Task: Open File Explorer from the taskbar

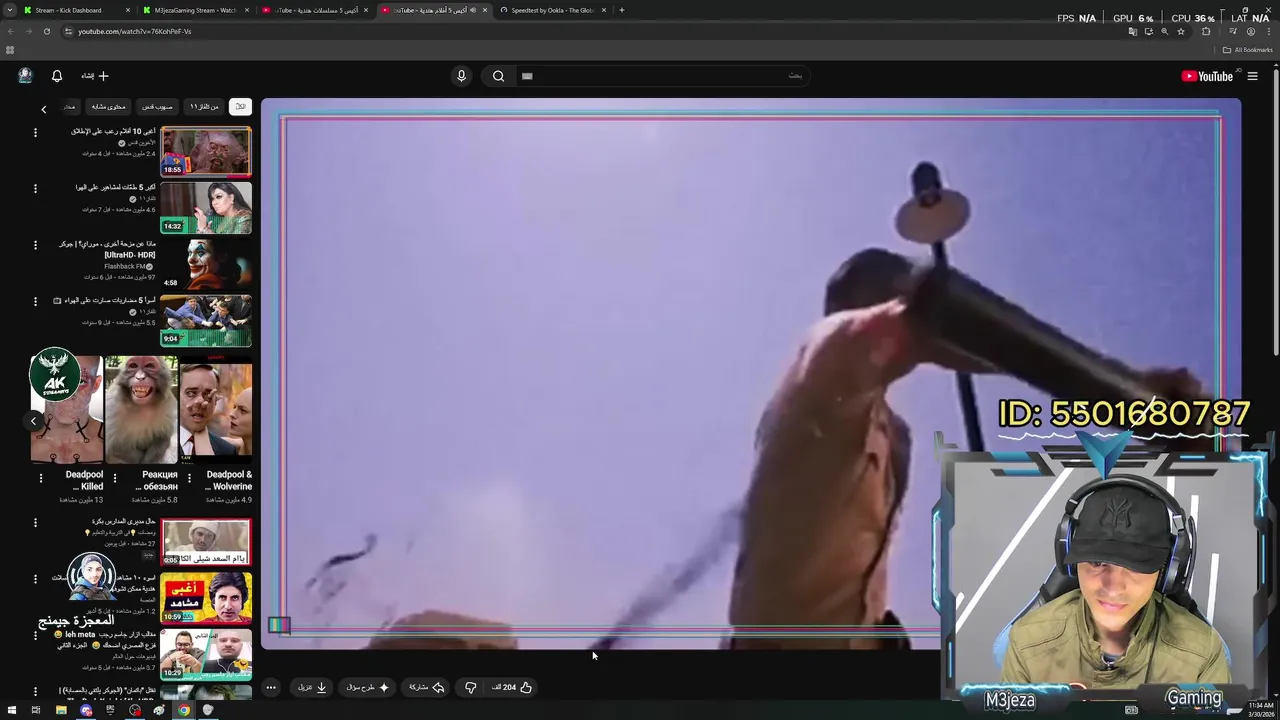Action: [x=61, y=710]
